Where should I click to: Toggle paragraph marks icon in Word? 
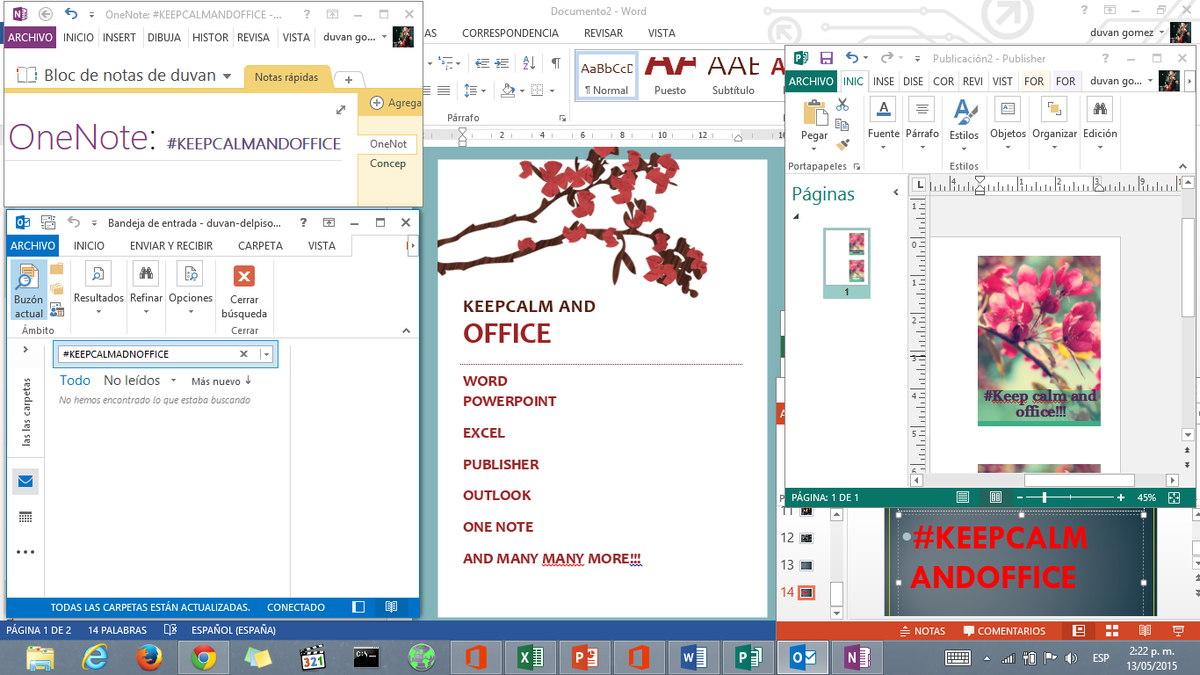pos(555,63)
